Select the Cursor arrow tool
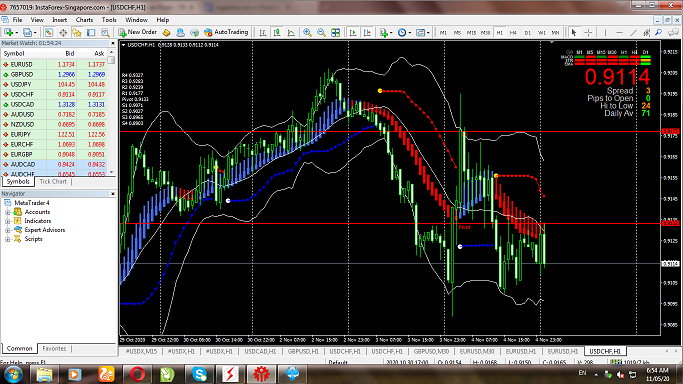This screenshot has width=683, height=384. click(x=574, y=32)
